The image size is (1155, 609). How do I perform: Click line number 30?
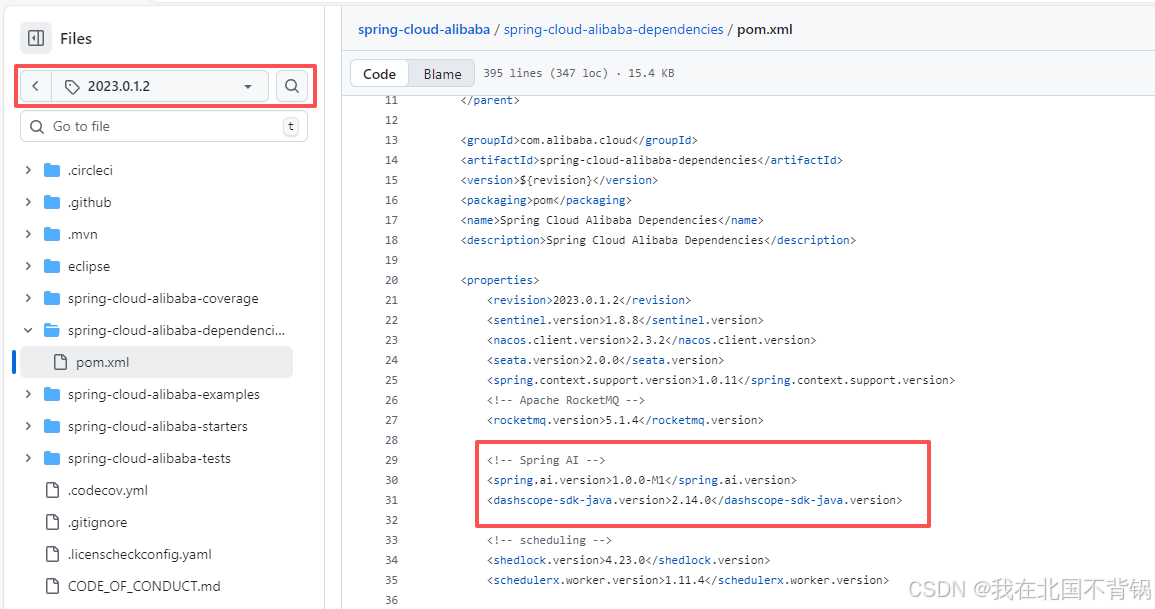[391, 480]
